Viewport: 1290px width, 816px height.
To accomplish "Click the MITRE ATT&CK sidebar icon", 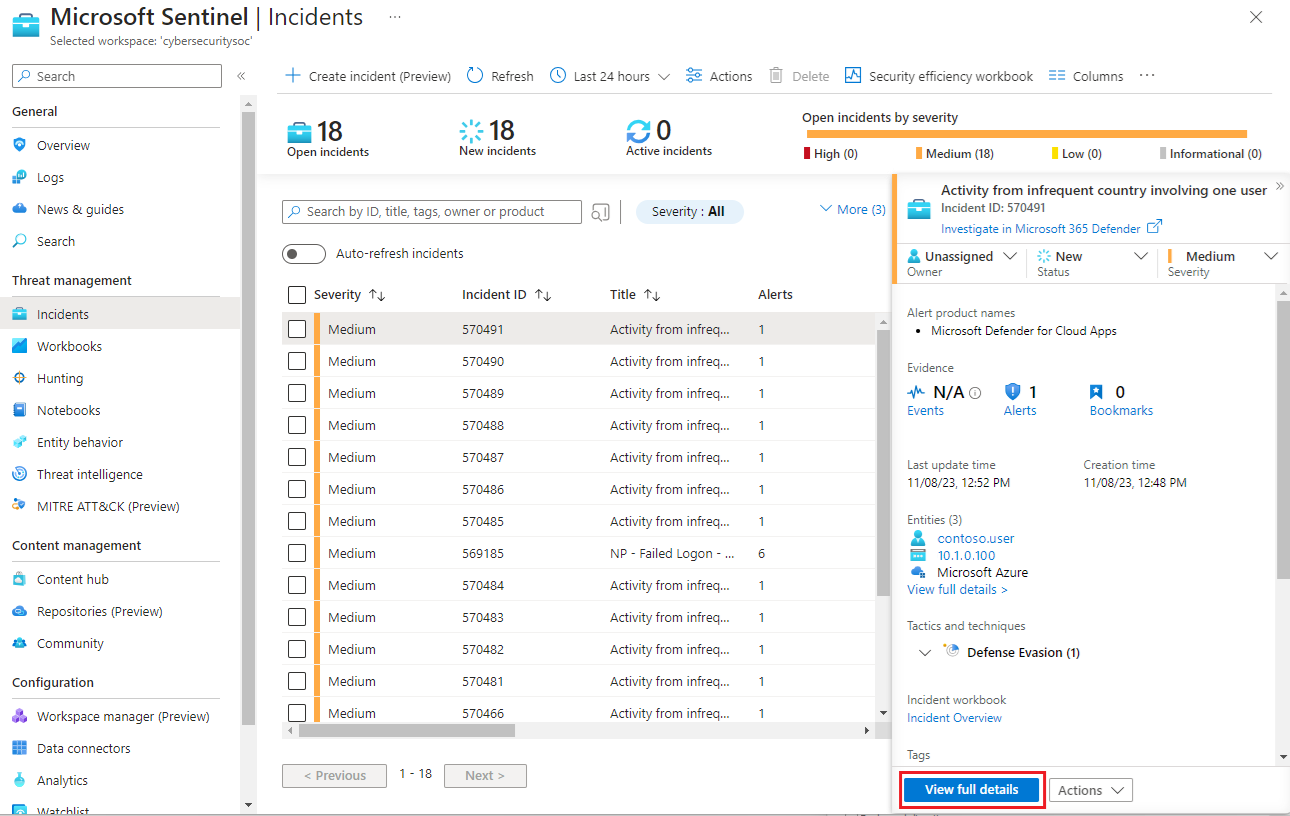I will coord(19,506).
